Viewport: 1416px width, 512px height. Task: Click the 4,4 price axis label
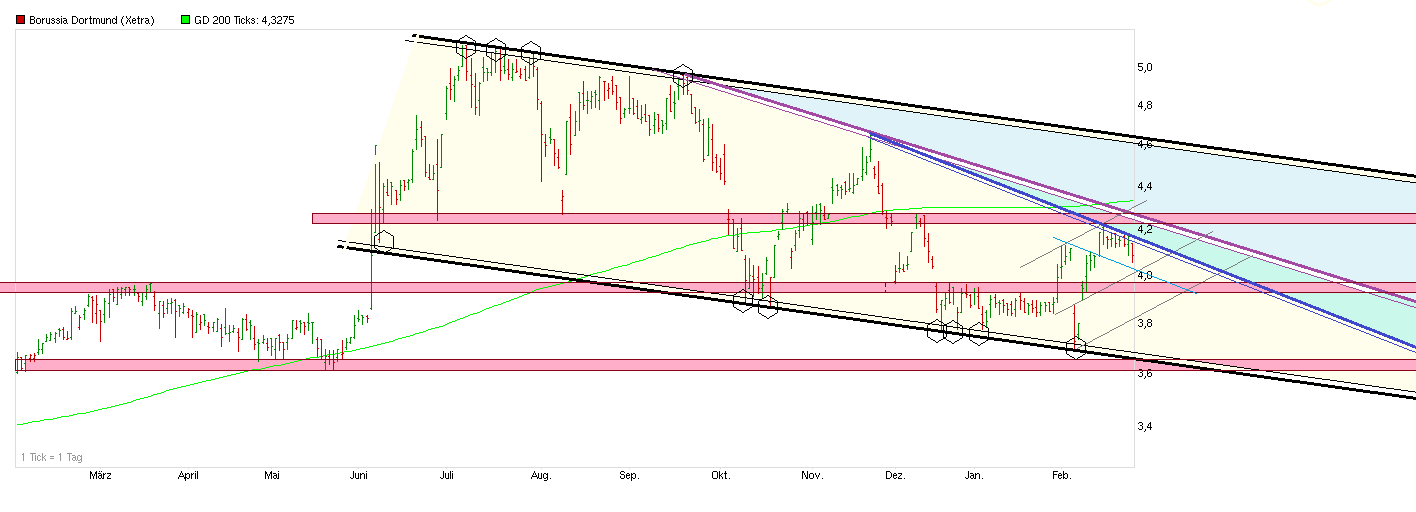tap(1145, 186)
